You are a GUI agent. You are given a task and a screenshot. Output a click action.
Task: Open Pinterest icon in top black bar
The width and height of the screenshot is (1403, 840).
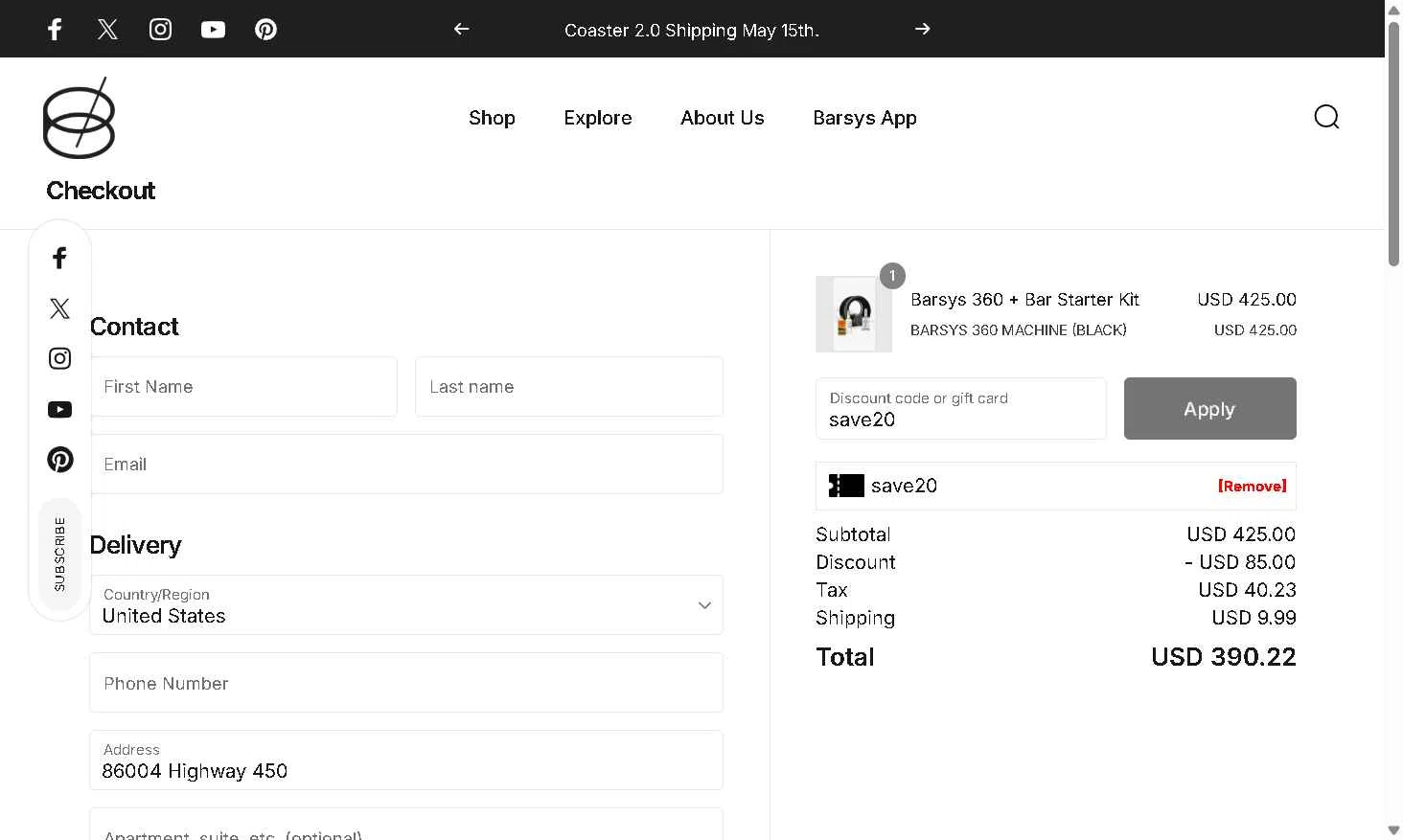pyautogui.click(x=265, y=29)
